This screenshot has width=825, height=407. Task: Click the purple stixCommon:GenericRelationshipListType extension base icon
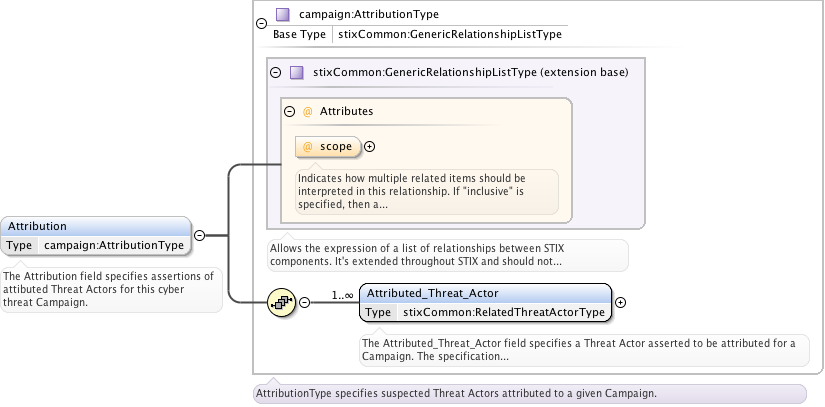[x=296, y=72]
